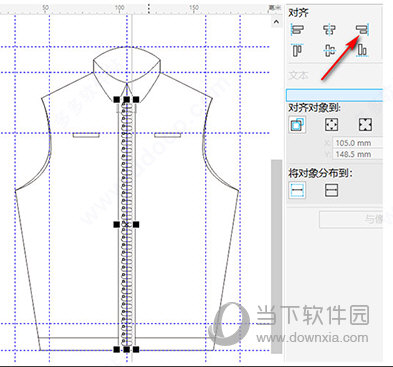
Task: Click the canvas scroll up arrow
Action: (276, 22)
